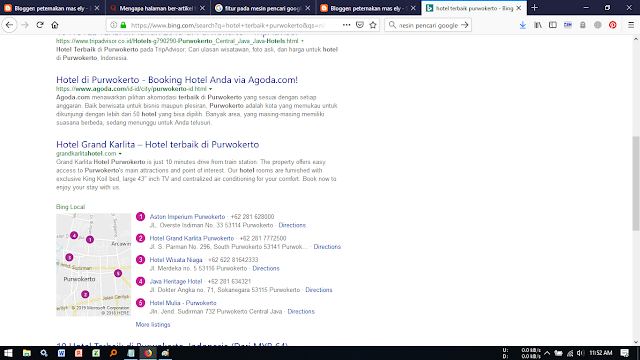Click More listings link
The height and width of the screenshot is (360, 640).
point(153,325)
